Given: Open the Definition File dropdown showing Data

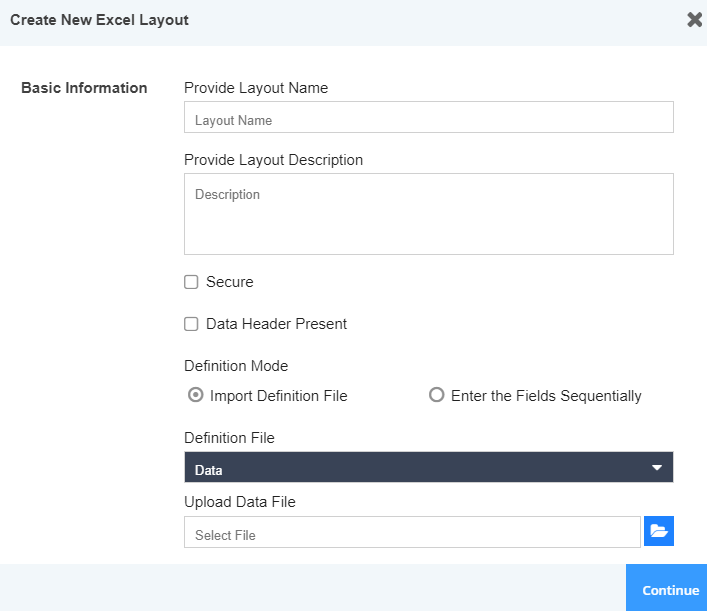Looking at the screenshot, I should coord(428,467).
